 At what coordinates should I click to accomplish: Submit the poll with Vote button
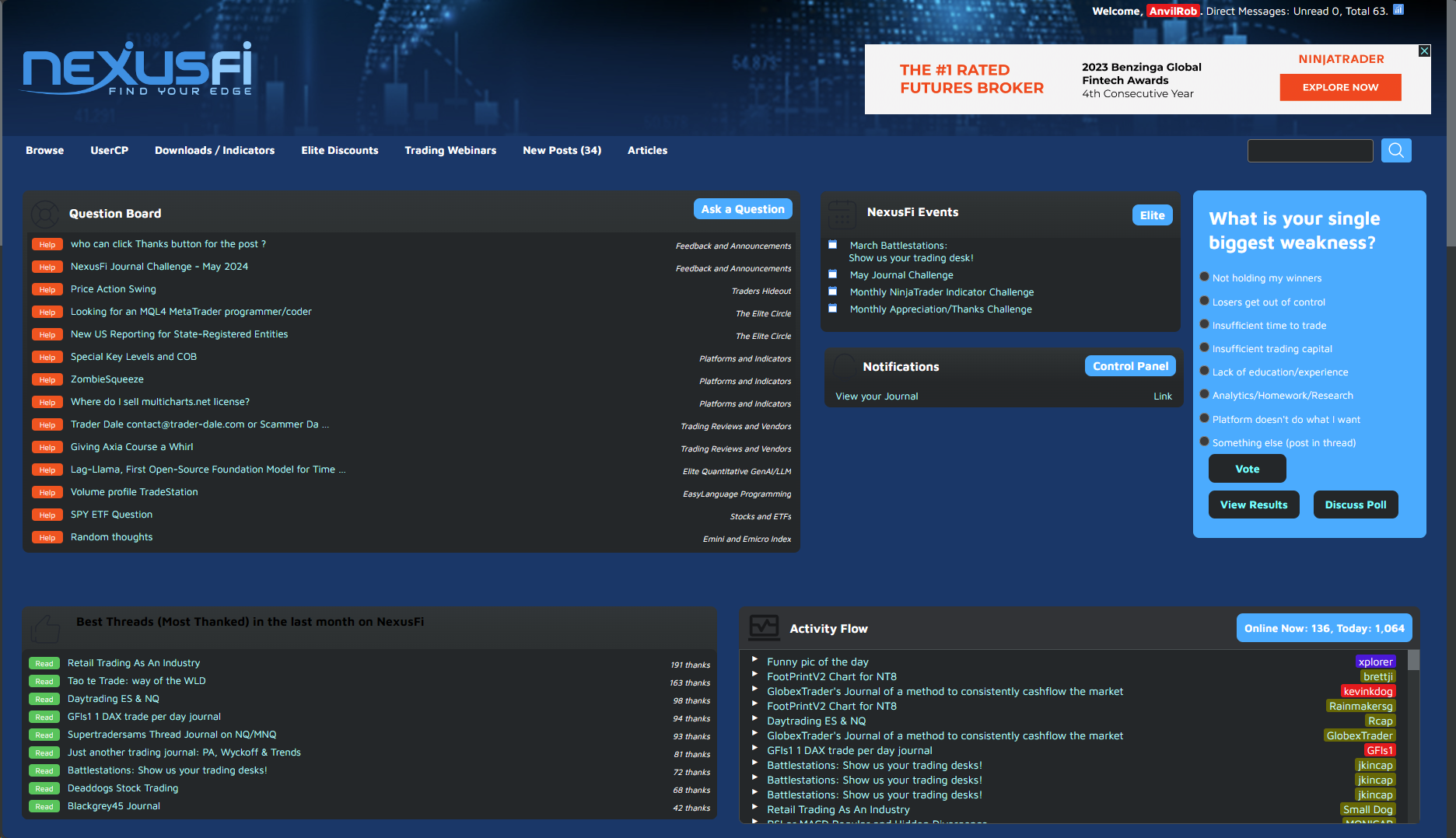tap(1248, 469)
